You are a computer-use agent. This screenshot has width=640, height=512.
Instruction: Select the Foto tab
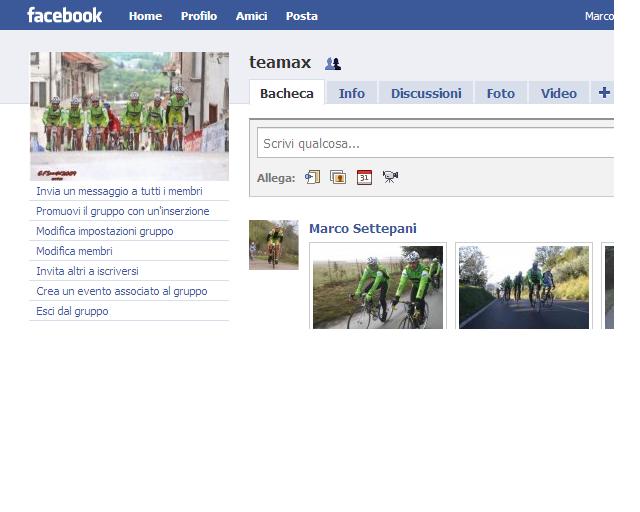tap(500, 93)
